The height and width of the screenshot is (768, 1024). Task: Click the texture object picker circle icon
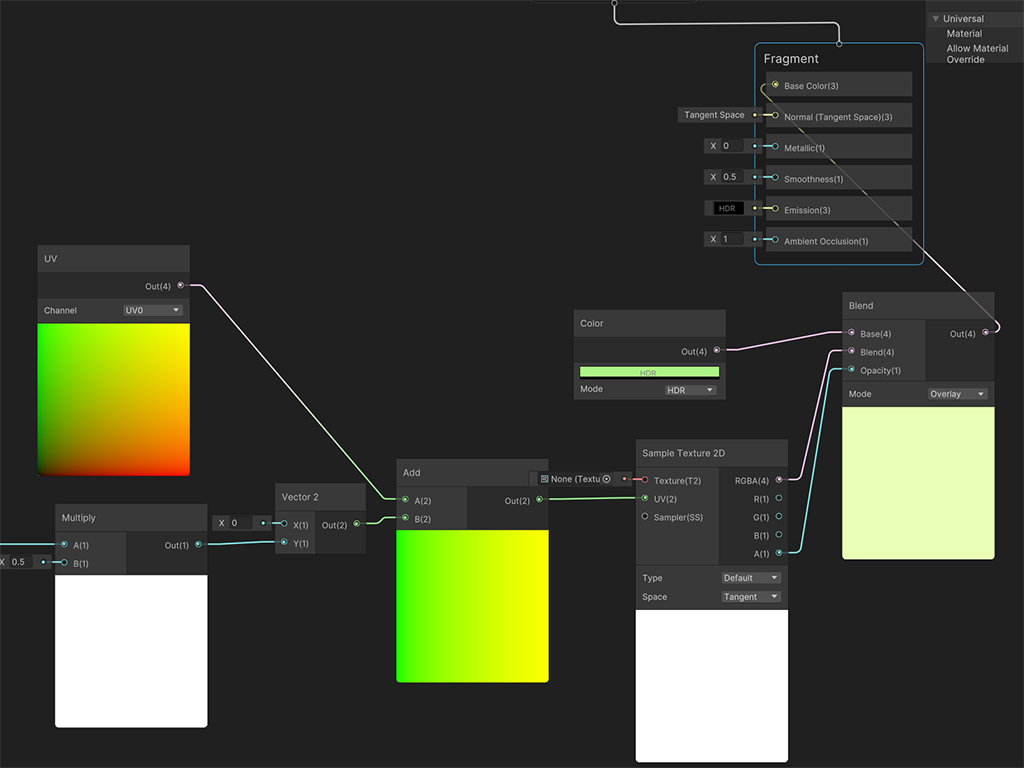(606, 479)
